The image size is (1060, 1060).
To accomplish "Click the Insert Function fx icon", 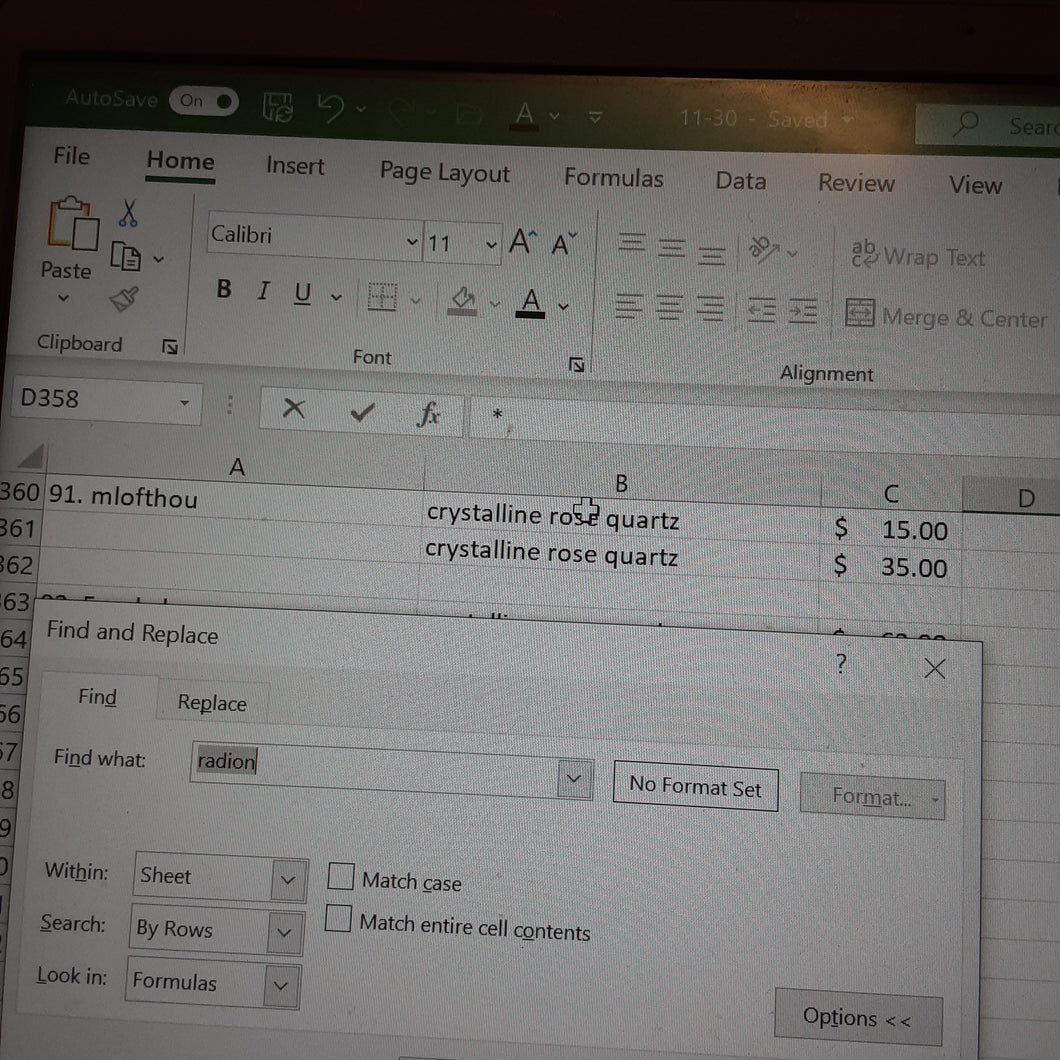I will tap(429, 413).
